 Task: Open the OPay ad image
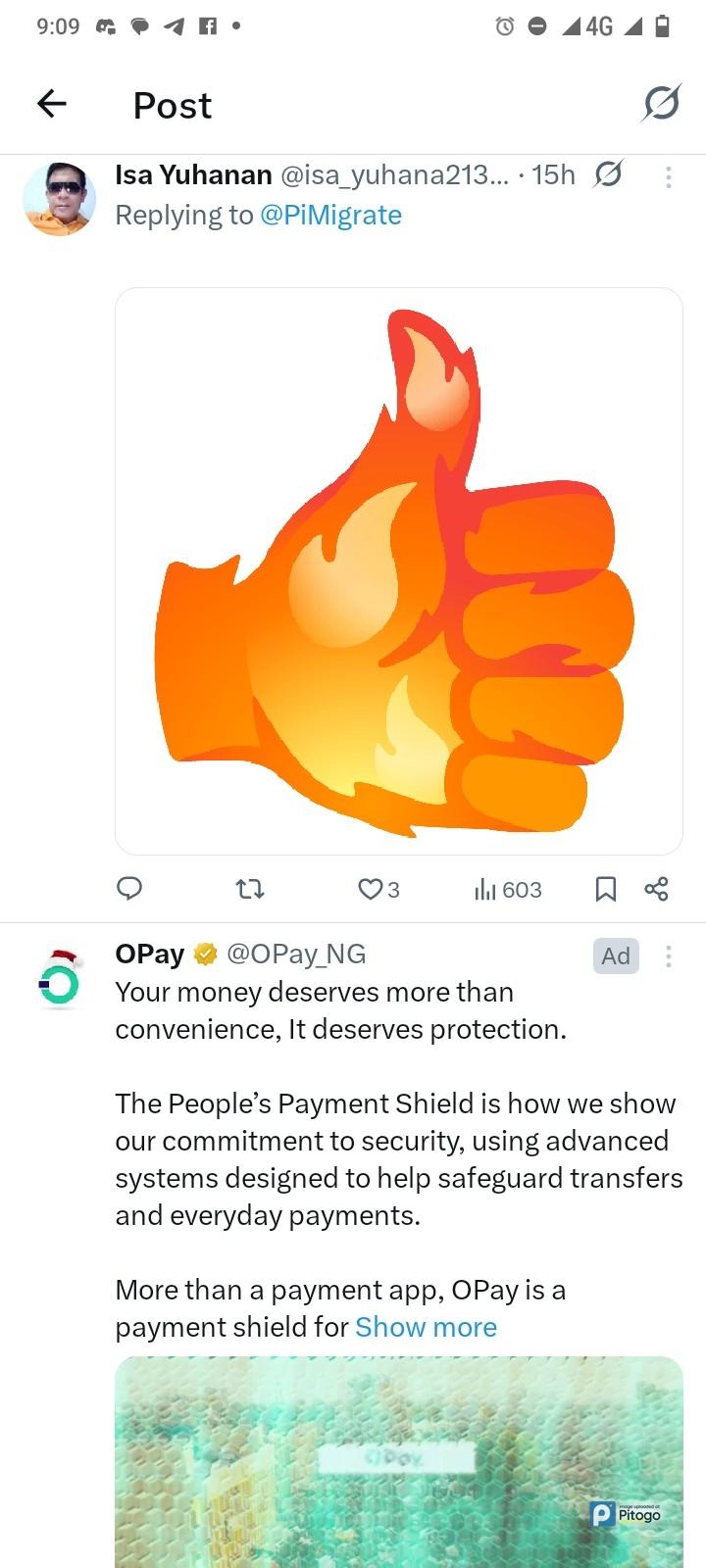tap(399, 1460)
